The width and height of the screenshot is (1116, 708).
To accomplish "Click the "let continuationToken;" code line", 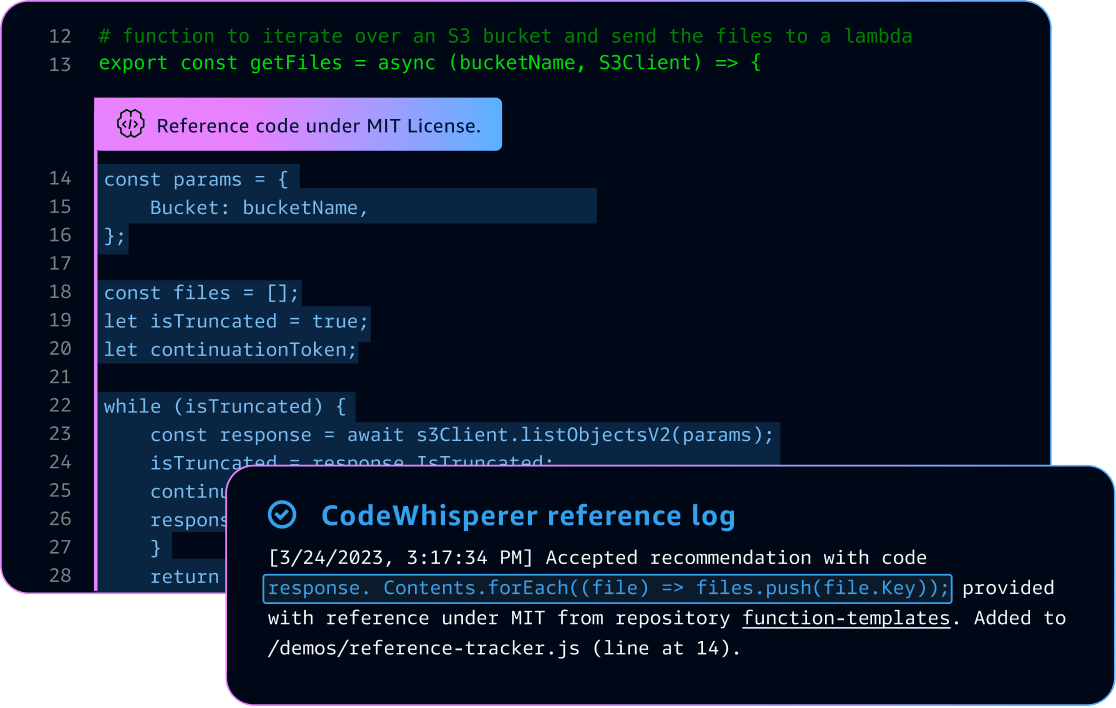I will [231, 351].
